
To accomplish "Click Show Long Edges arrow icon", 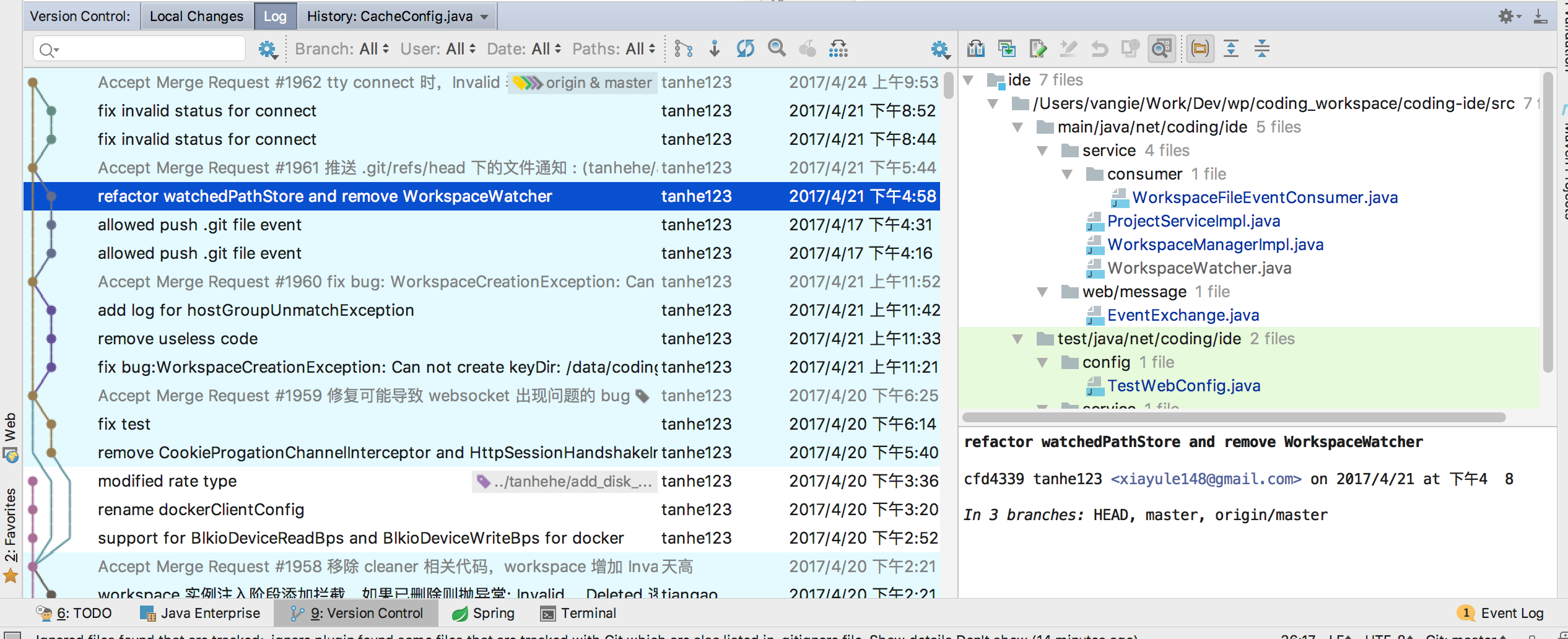I will tap(715, 48).
